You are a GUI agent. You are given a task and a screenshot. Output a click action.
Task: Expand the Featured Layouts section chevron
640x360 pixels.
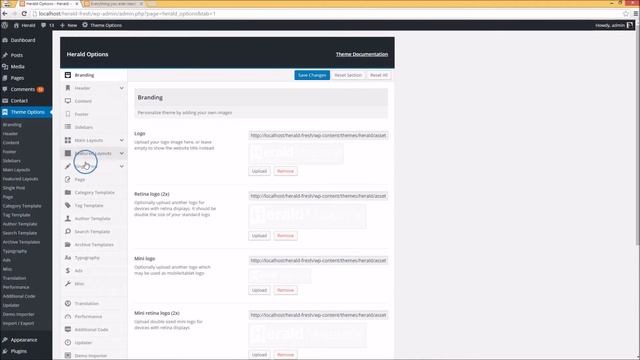point(122,153)
